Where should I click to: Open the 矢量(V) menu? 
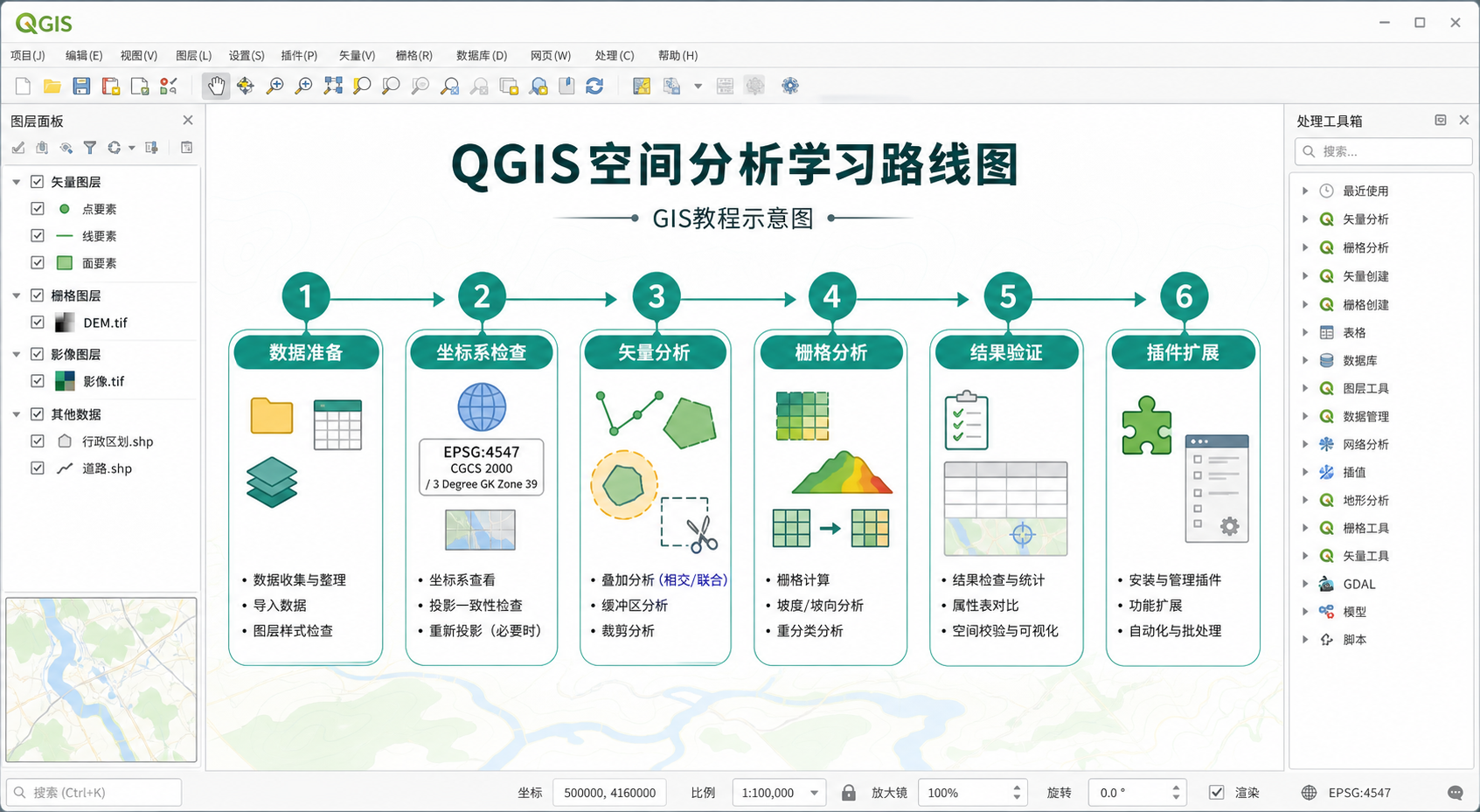tap(357, 55)
